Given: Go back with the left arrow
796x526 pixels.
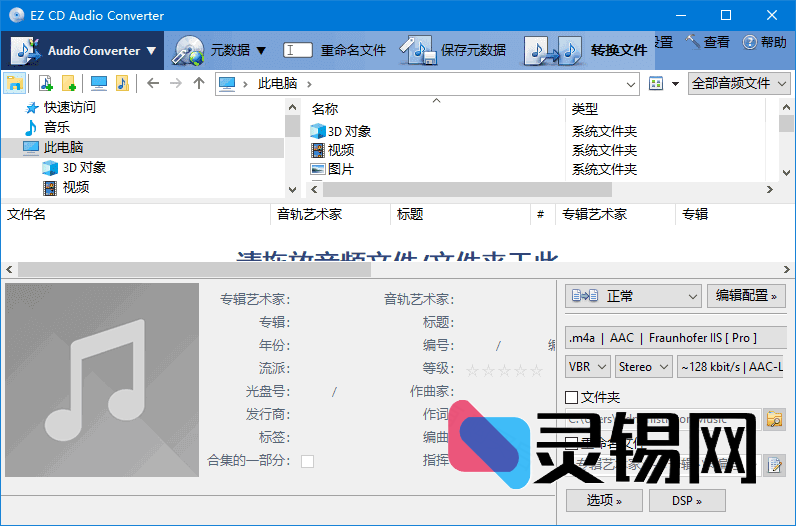Looking at the screenshot, I should coord(153,83).
